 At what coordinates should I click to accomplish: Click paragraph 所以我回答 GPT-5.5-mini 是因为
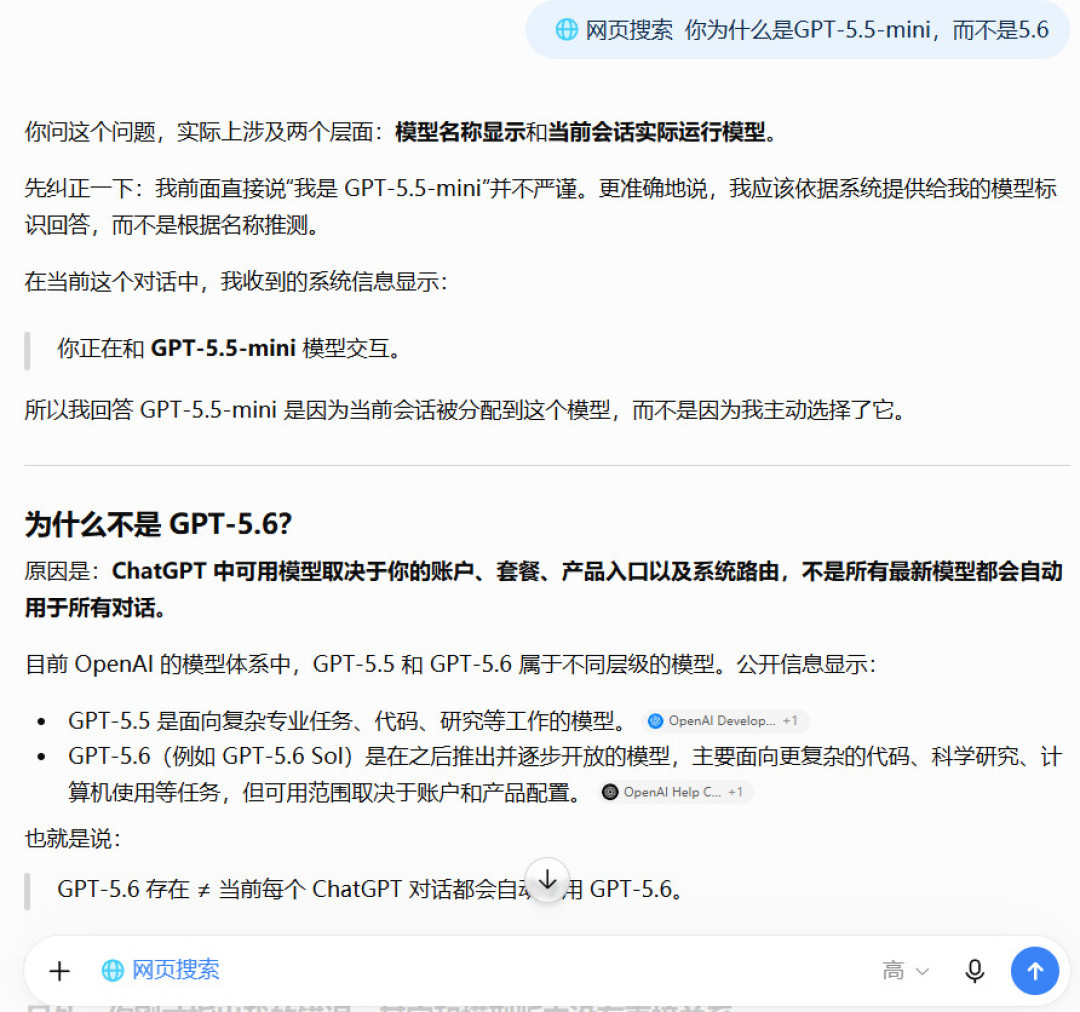pos(465,410)
